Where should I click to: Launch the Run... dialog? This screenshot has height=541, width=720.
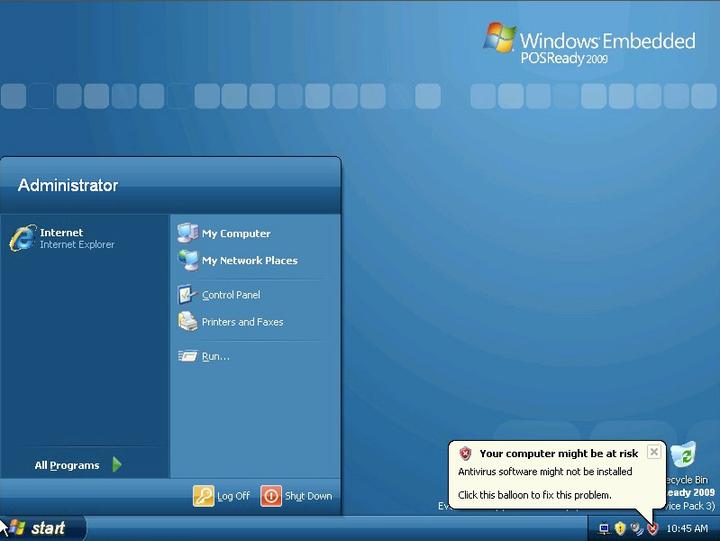coord(215,356)
